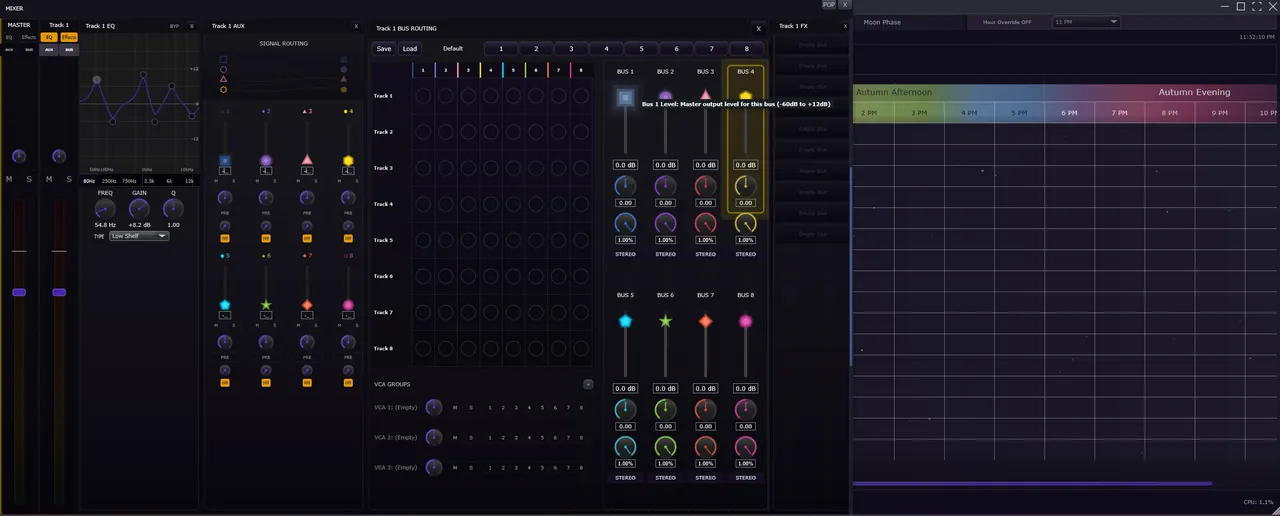Click the pink triangle Aux 3 fader handle
Image resolution: width=1280 pixels, height=516 pixels.
point(307,160)
